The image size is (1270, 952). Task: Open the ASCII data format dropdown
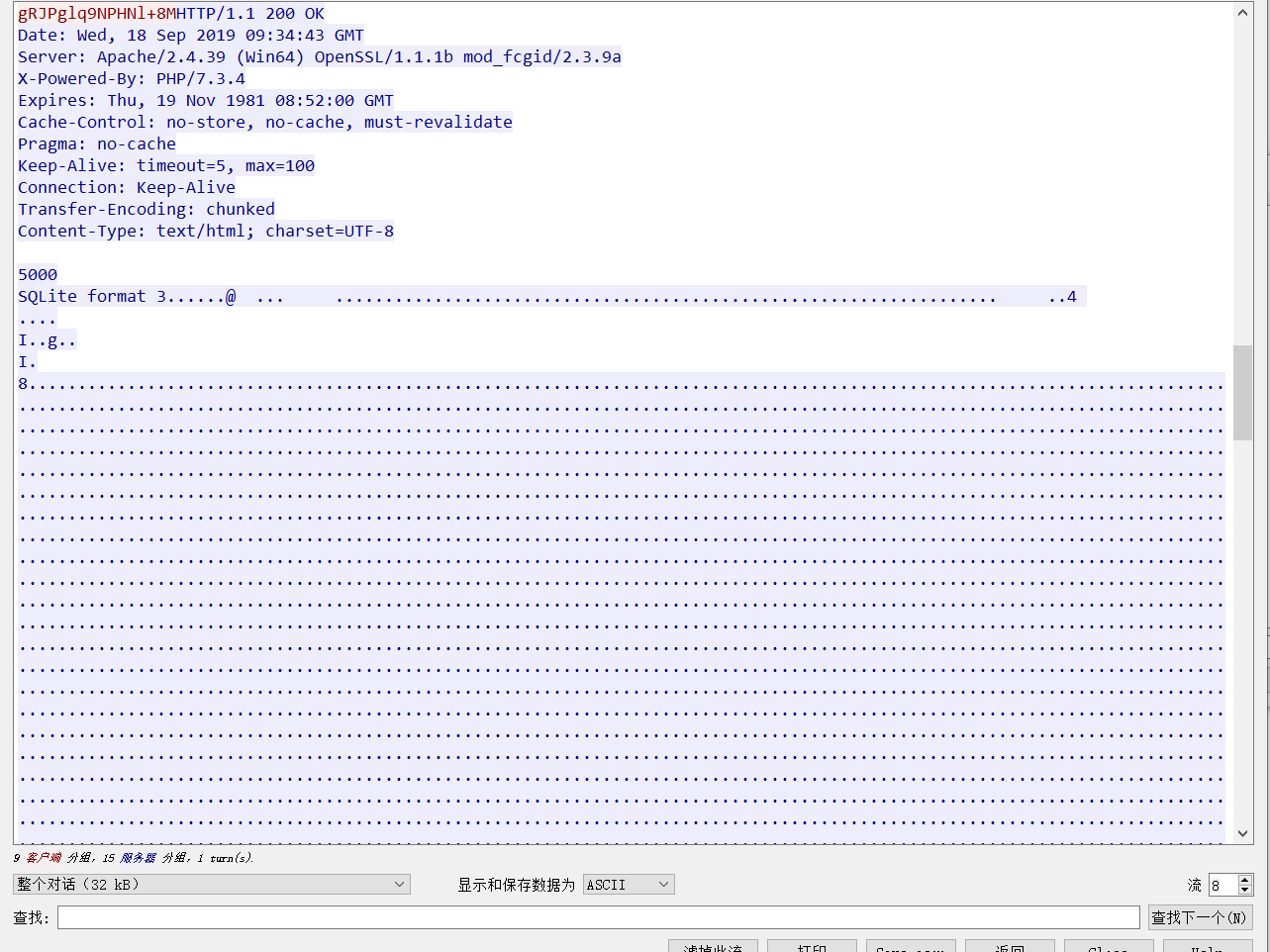coord(629,884)
